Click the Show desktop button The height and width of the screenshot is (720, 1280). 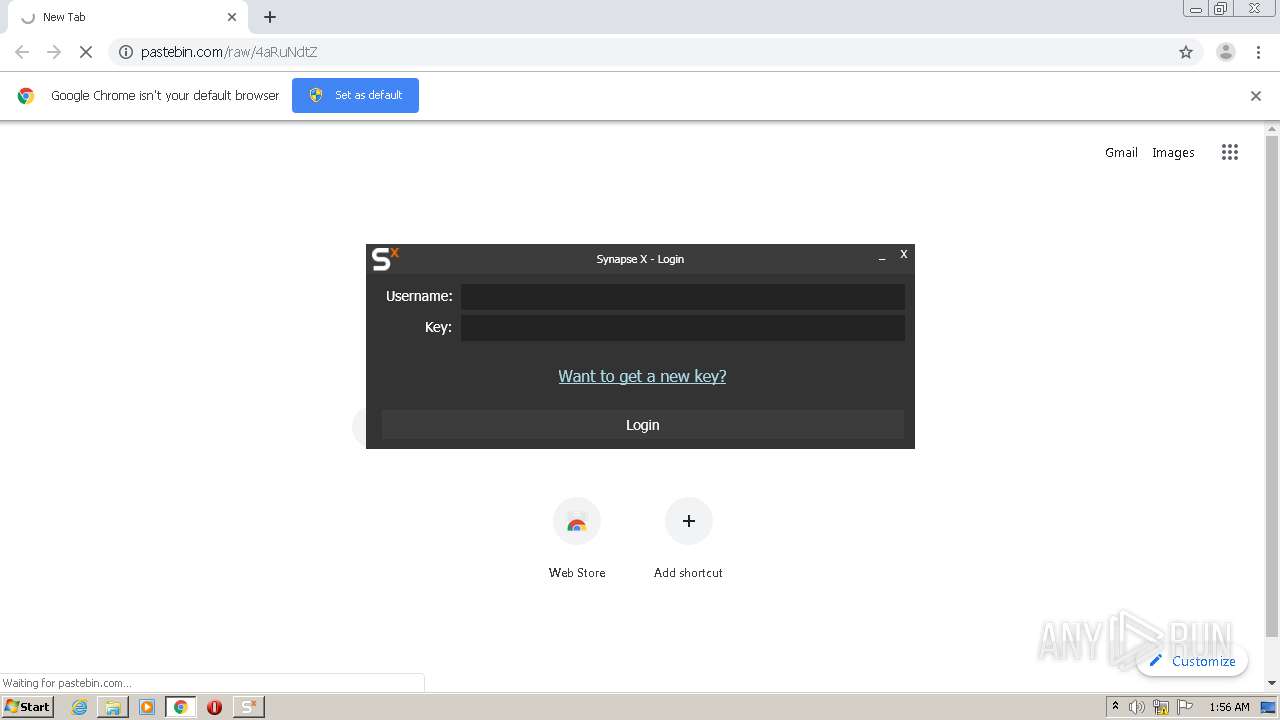click(x=1268, y=707)
